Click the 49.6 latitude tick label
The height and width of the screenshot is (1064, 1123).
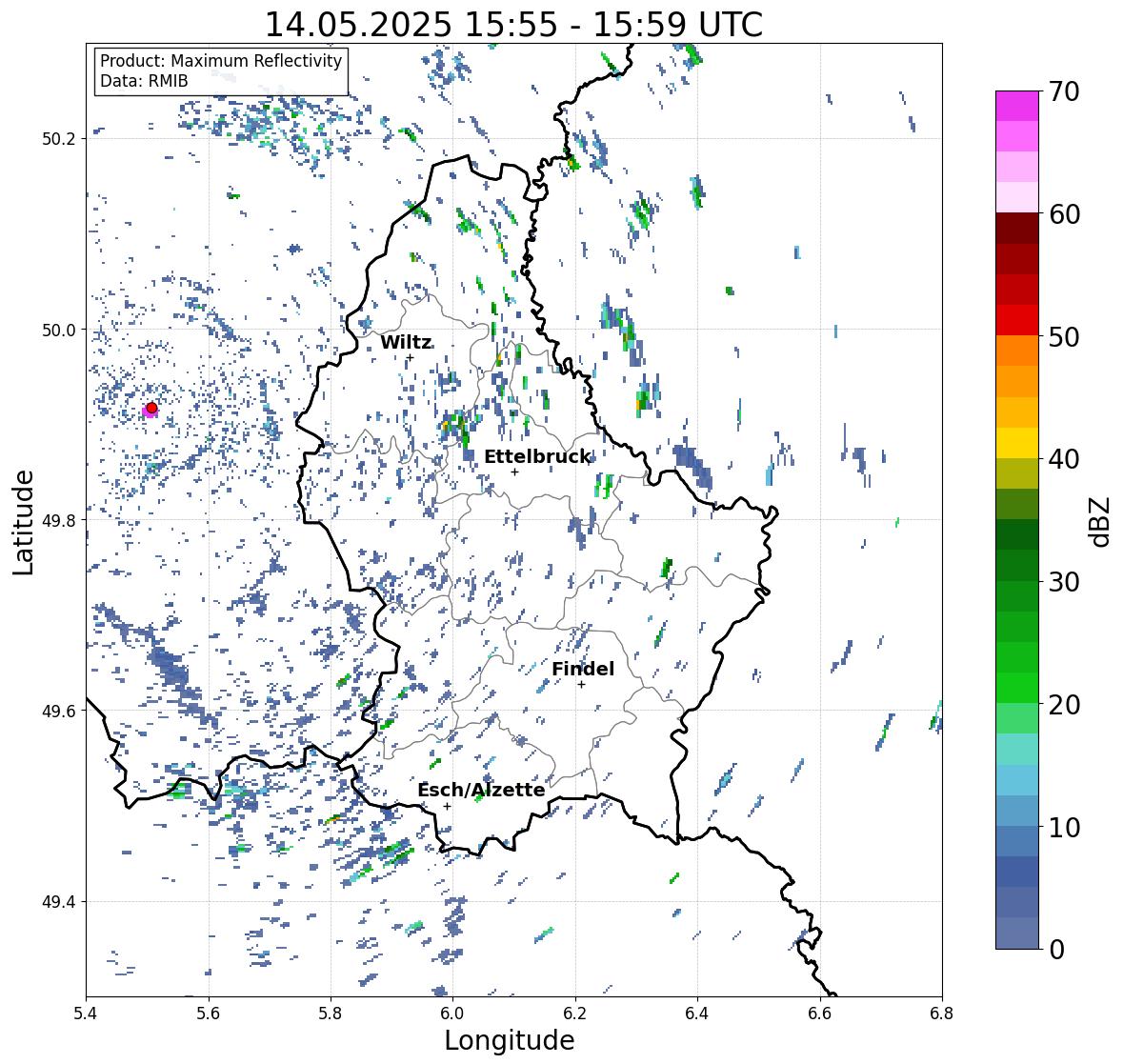57,711
